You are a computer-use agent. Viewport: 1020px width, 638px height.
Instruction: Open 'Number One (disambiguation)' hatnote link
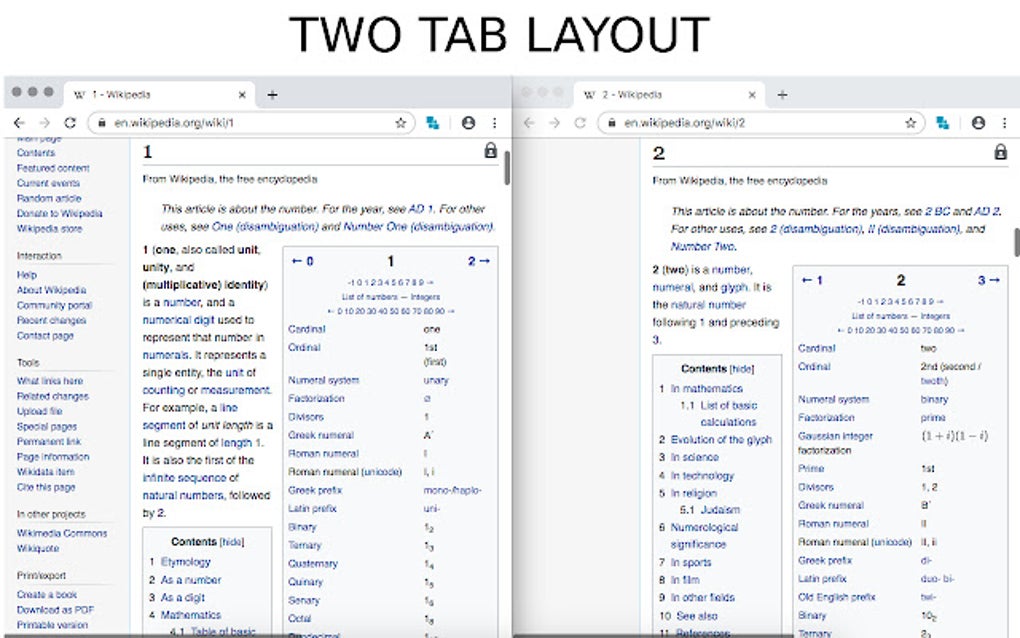tap(418, 227)
